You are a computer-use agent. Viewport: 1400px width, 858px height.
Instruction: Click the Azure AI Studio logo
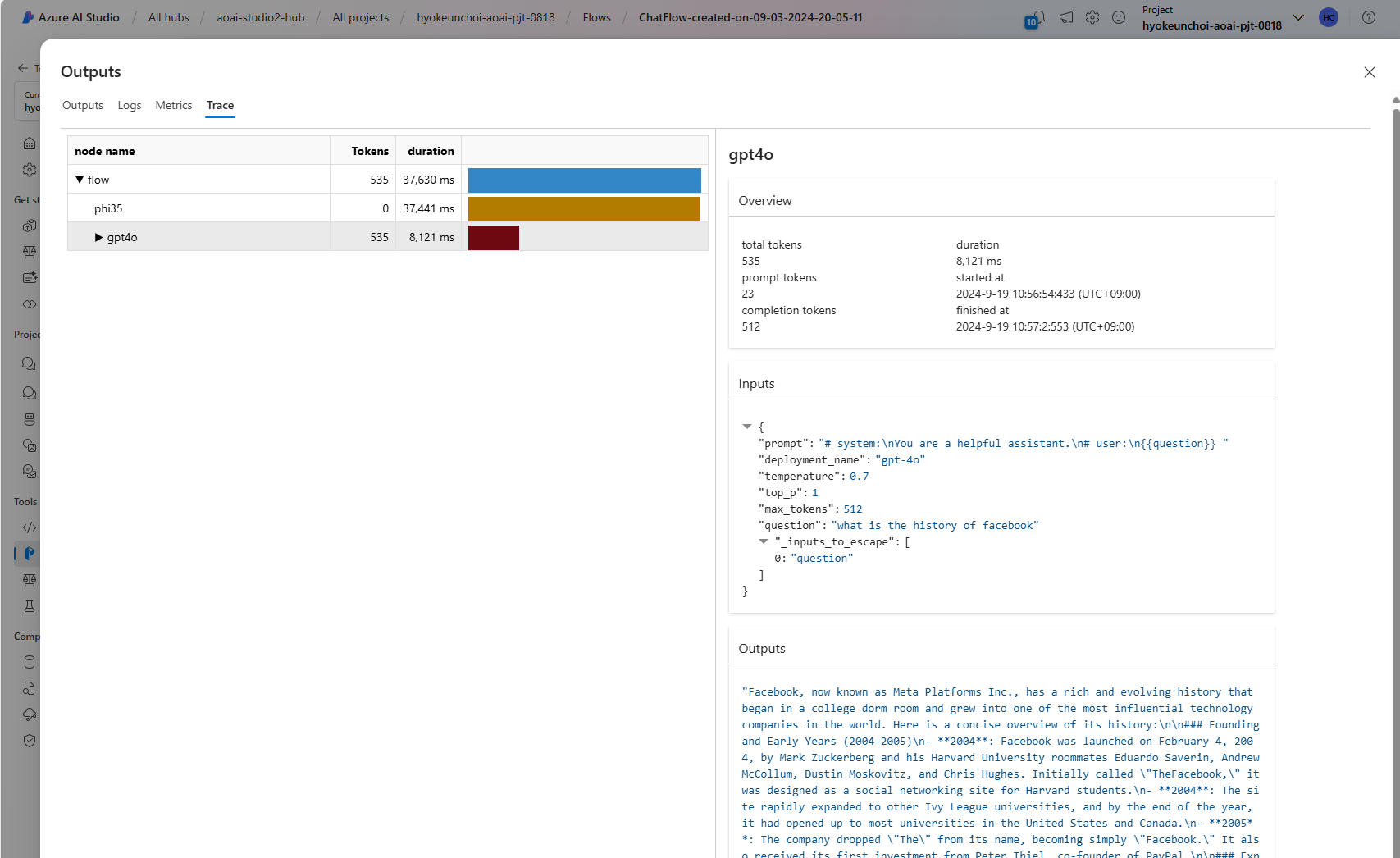click(x=70, y=17)
